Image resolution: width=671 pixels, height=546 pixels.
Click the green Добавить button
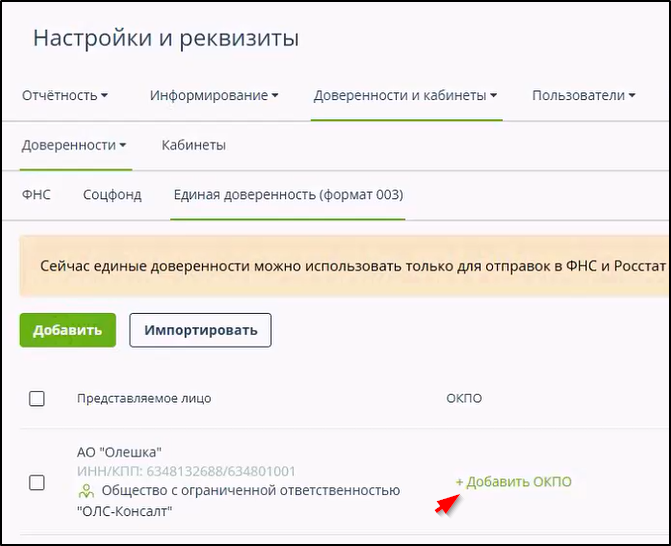[67, 330]
